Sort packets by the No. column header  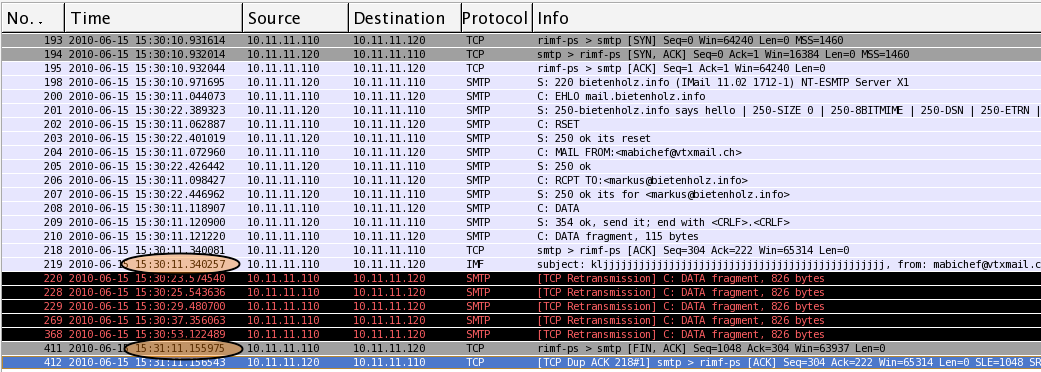coord(33,18)
